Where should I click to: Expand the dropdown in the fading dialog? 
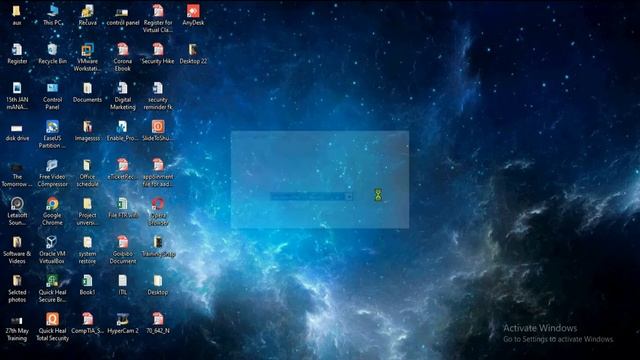pos(349,197)
